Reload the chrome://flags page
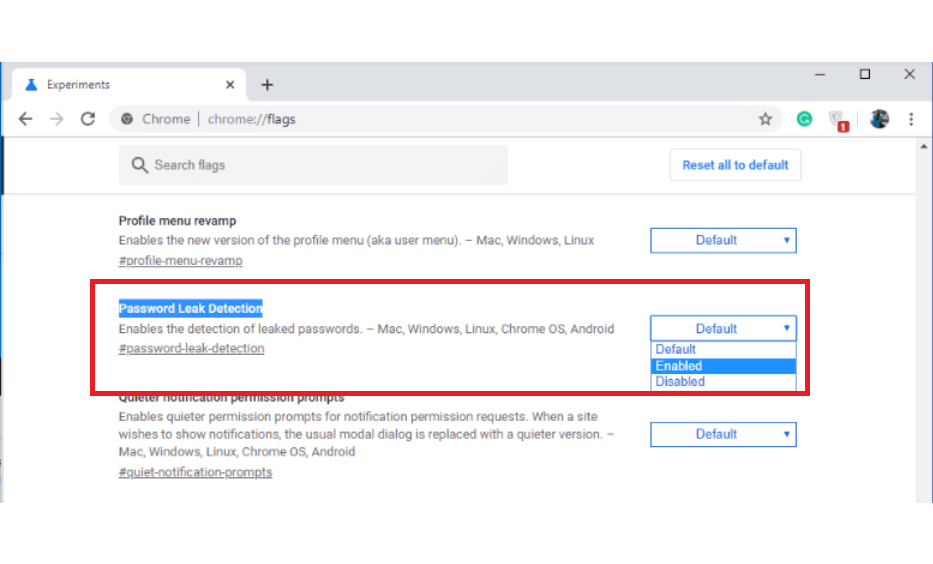 coord(88,119)
